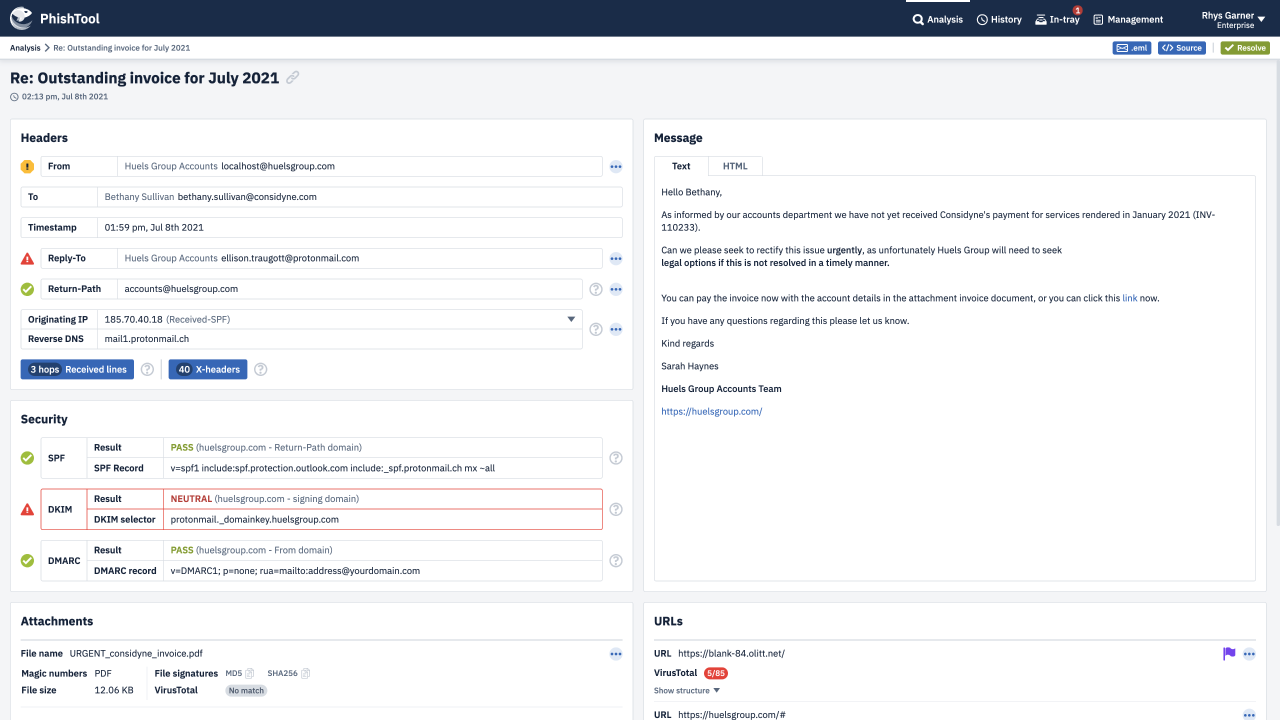Open the Analysis section in top navigation
The width and height of the screenshot is (1280, 720).
coord(938,19)
